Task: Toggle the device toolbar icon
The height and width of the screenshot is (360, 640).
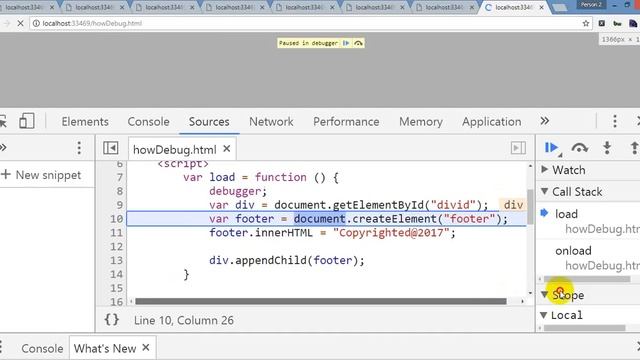Action: click(x=27, y=121)
